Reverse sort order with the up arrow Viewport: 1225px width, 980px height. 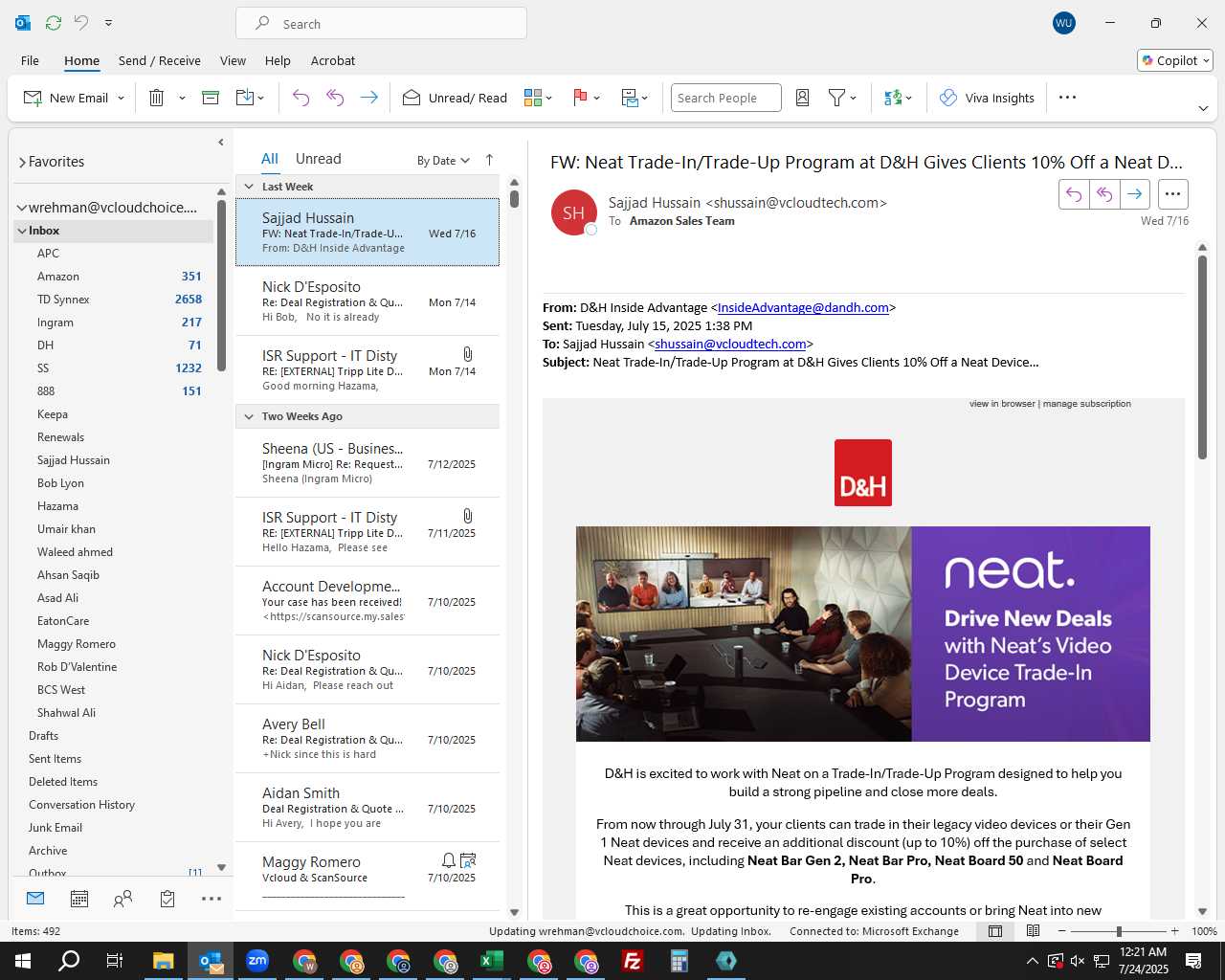(x=489, y=160)
